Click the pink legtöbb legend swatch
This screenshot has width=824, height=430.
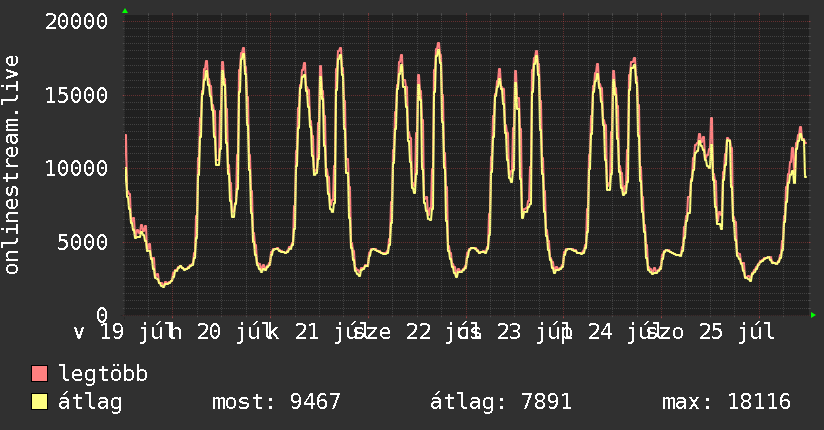tap(39, 374)
